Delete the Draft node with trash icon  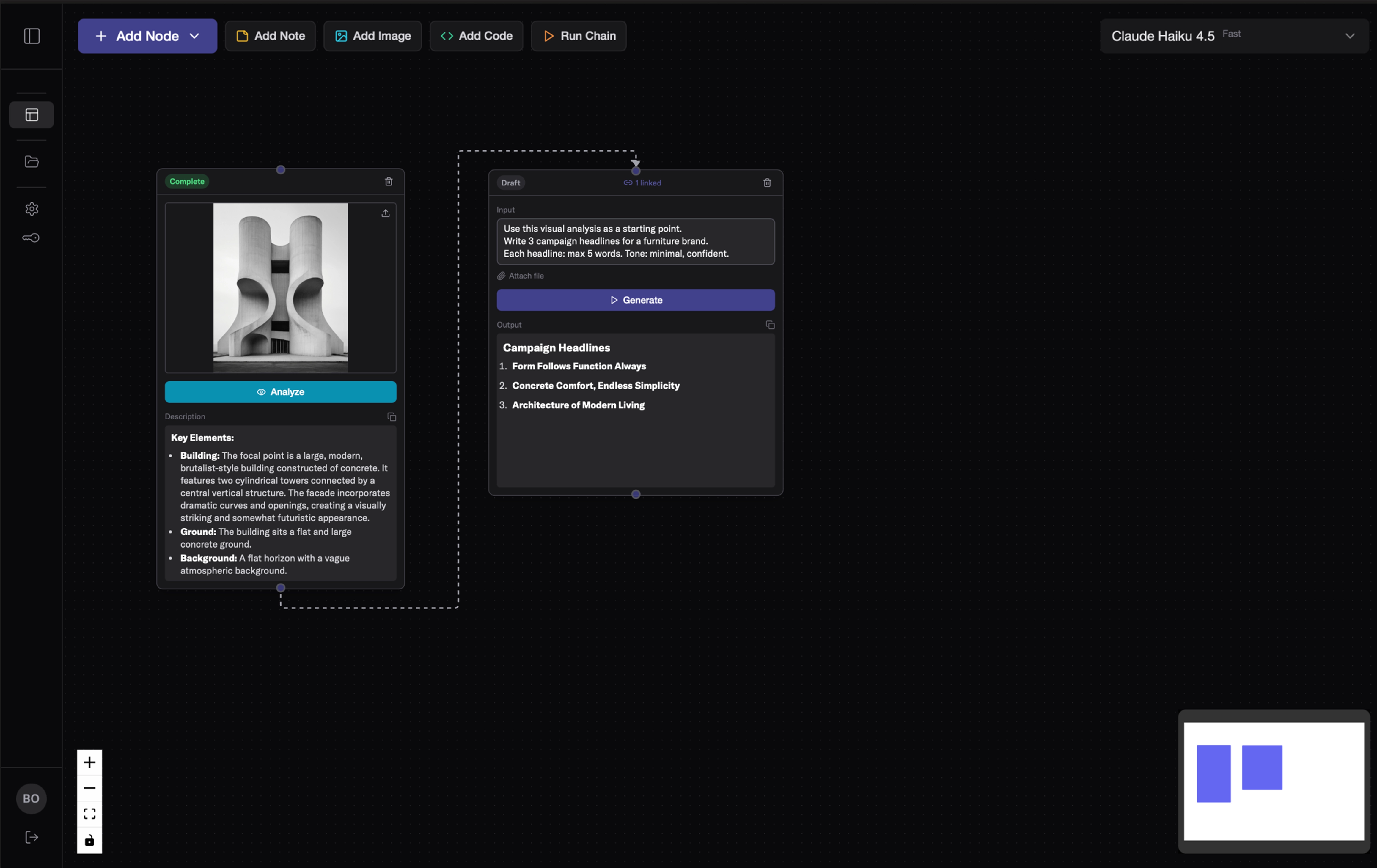coord(767,183)
